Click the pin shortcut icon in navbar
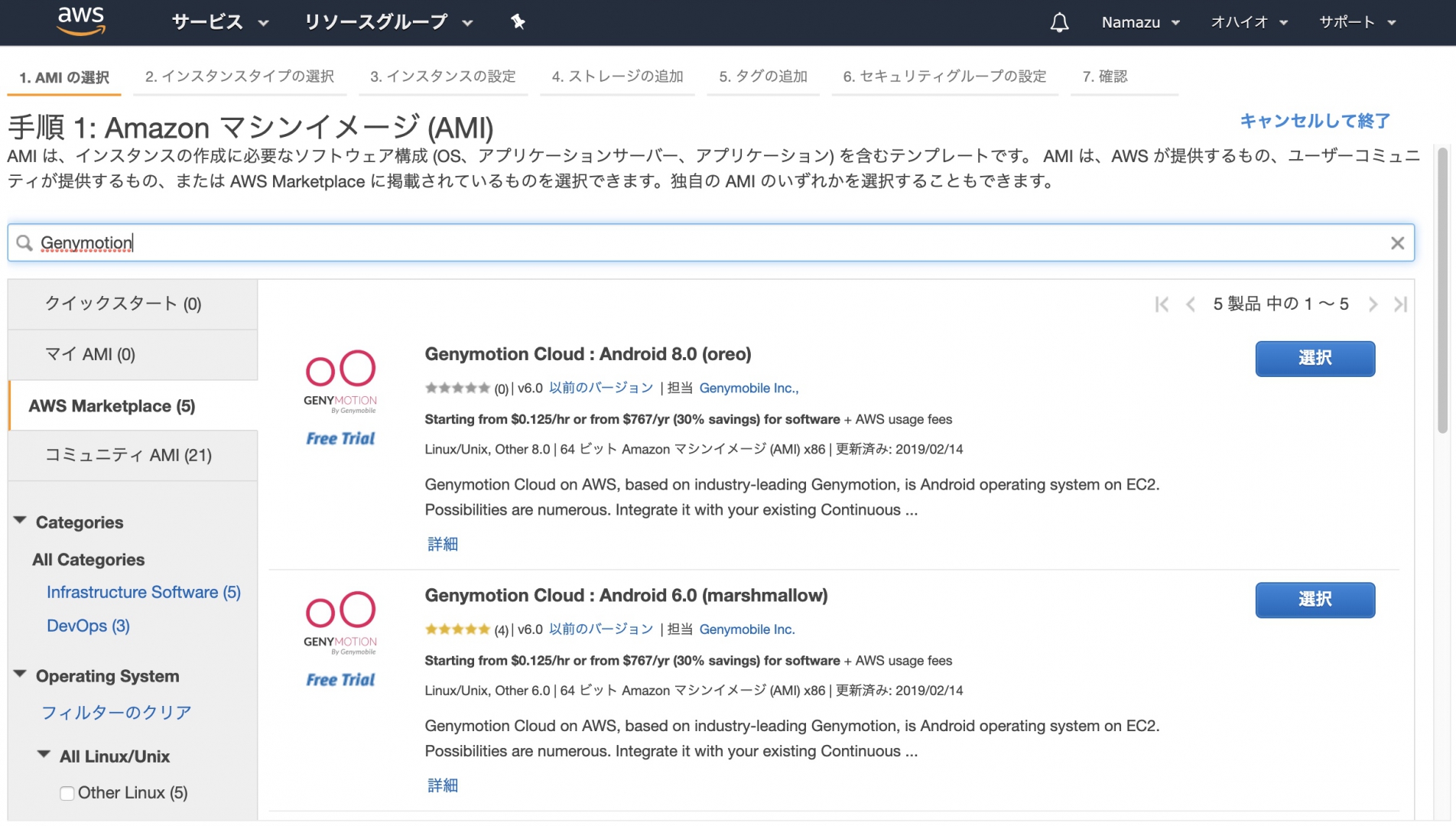Screen dimensions: 1456x826 [518, 22]
